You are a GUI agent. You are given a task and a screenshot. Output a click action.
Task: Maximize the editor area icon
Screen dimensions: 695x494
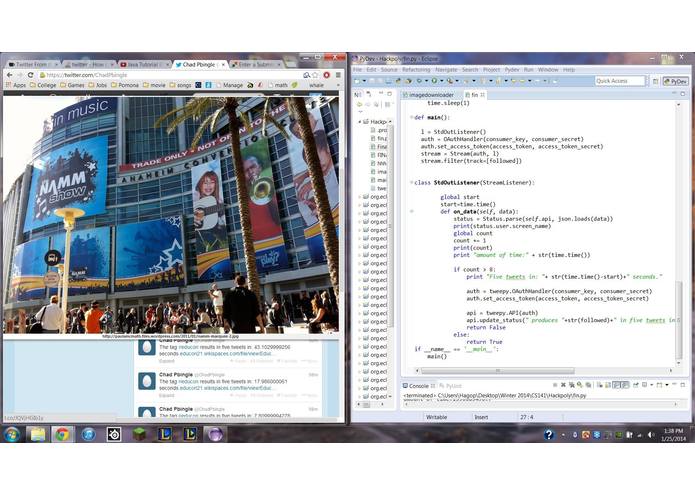683,94
